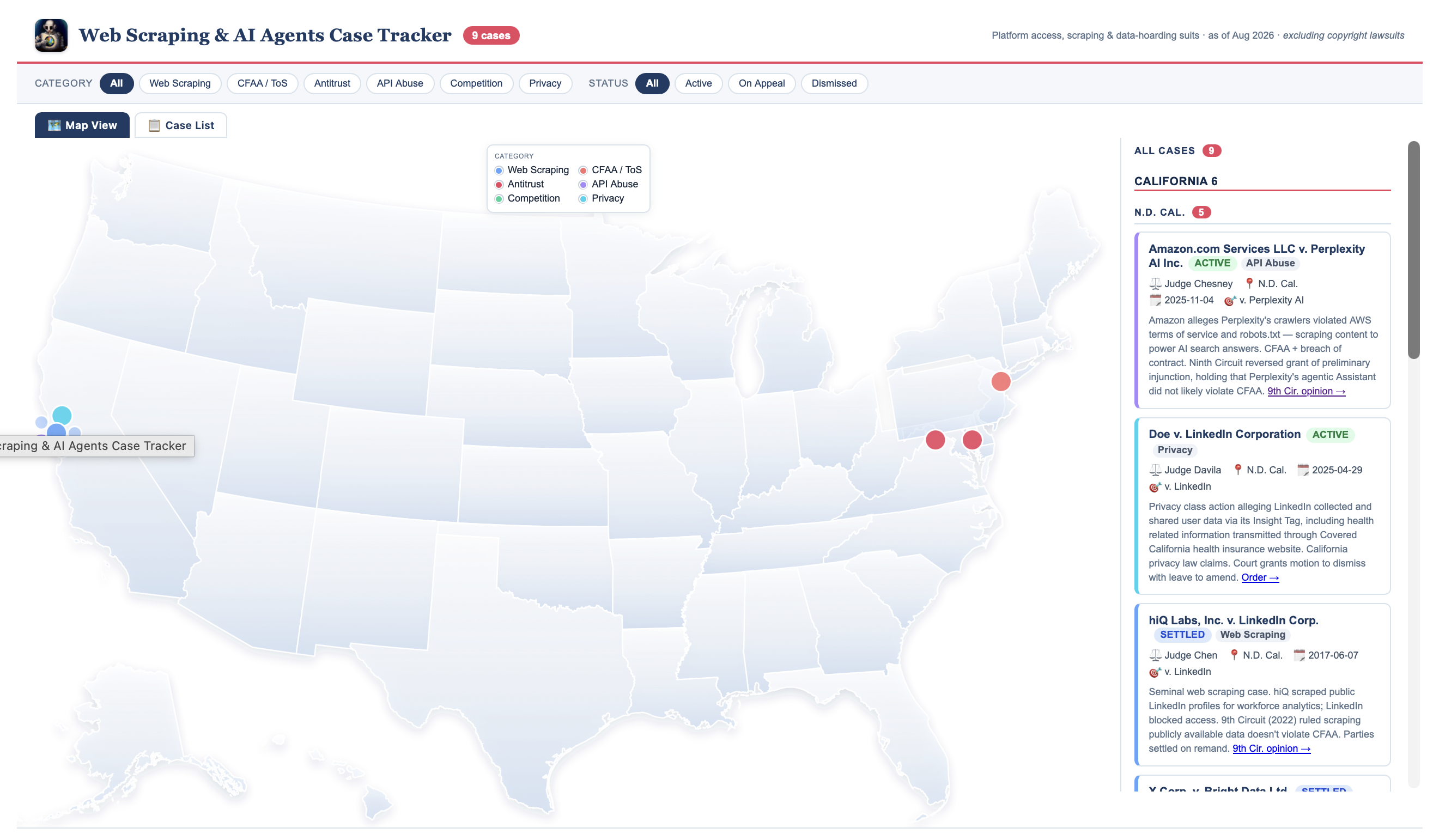Viewport: 1433px width, 840px height.
Task: Click the Web Scraping swatch in the map legend
Action: (499, 171)
